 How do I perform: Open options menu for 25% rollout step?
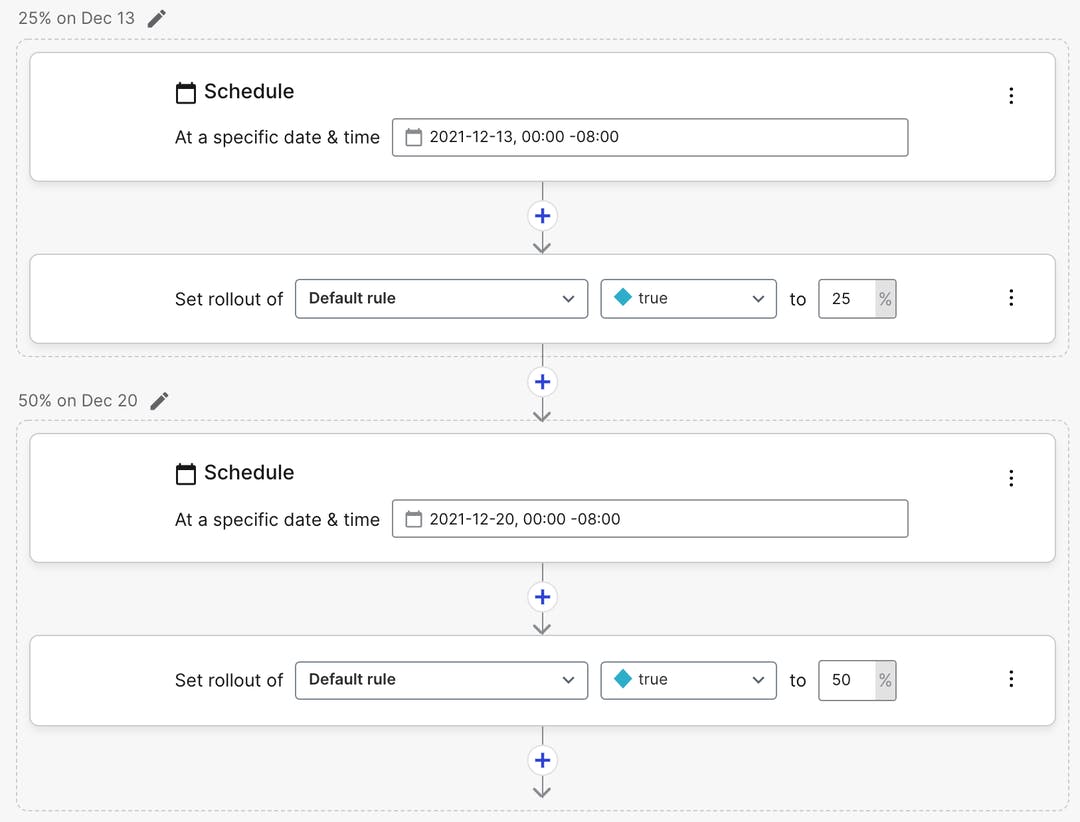click(x=1011, y=298)
